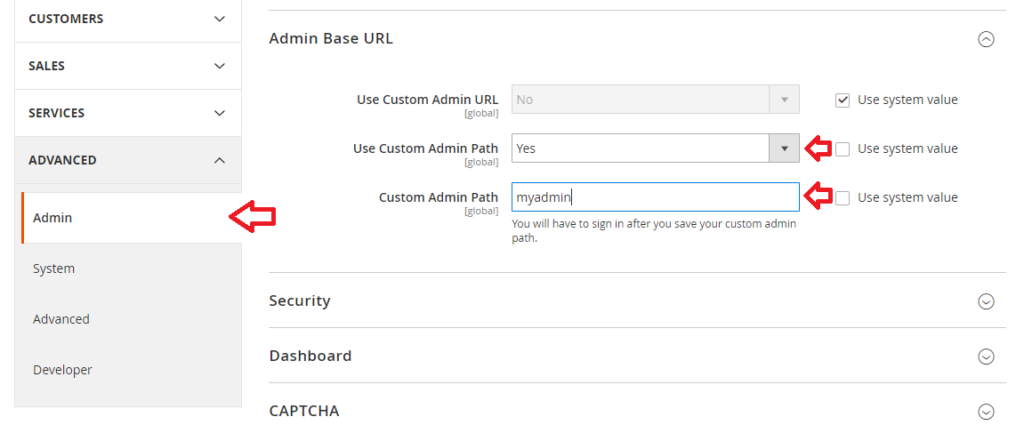The width and height of the screenshot is (1024, 441).
Task: Open the System configuration menu item
Action: tap(54, 269)
